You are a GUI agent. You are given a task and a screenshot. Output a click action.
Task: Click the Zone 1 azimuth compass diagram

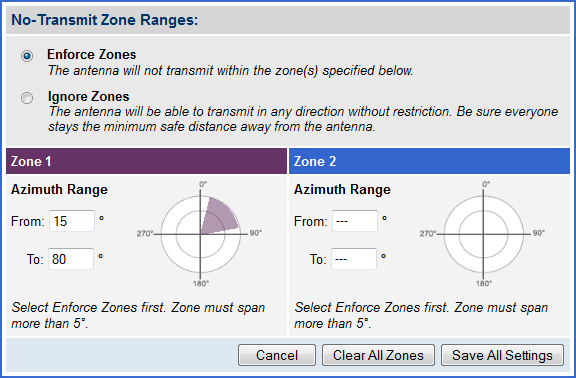point(201,234)
